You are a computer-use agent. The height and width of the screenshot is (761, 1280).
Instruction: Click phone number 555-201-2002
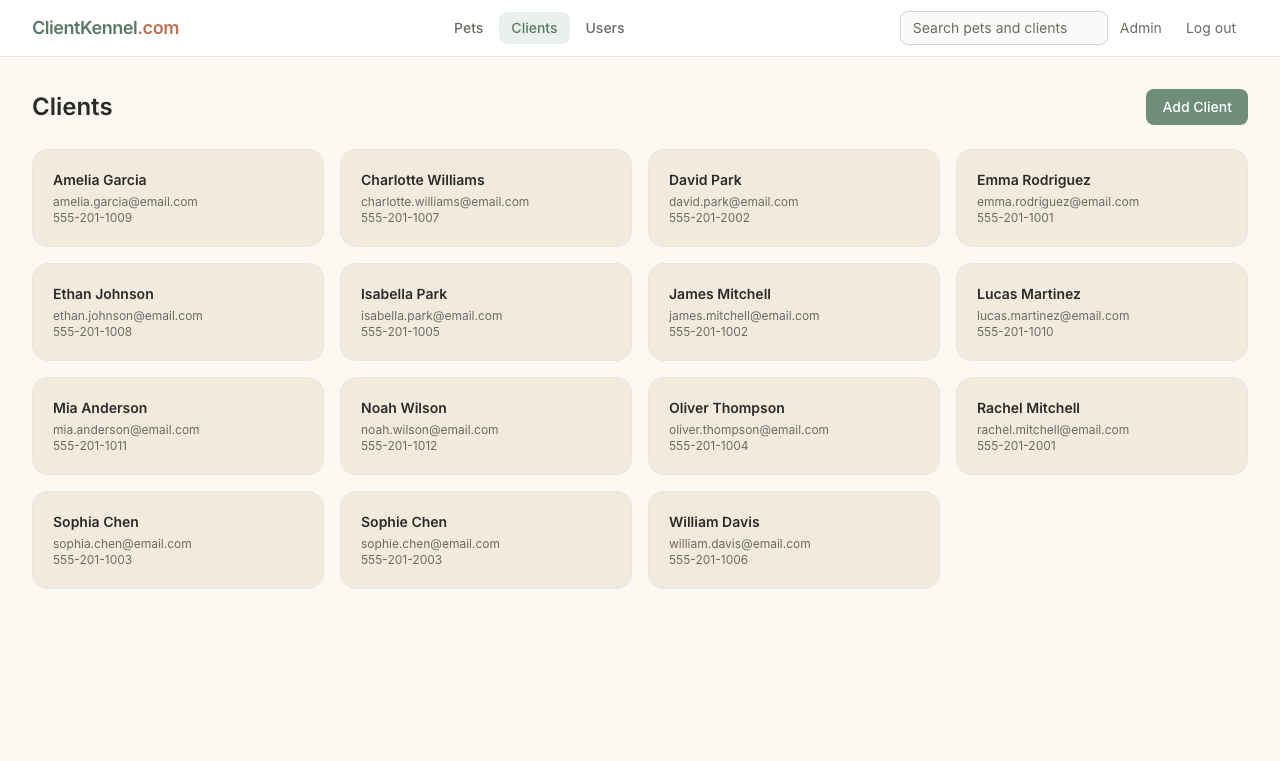[709, 218]
